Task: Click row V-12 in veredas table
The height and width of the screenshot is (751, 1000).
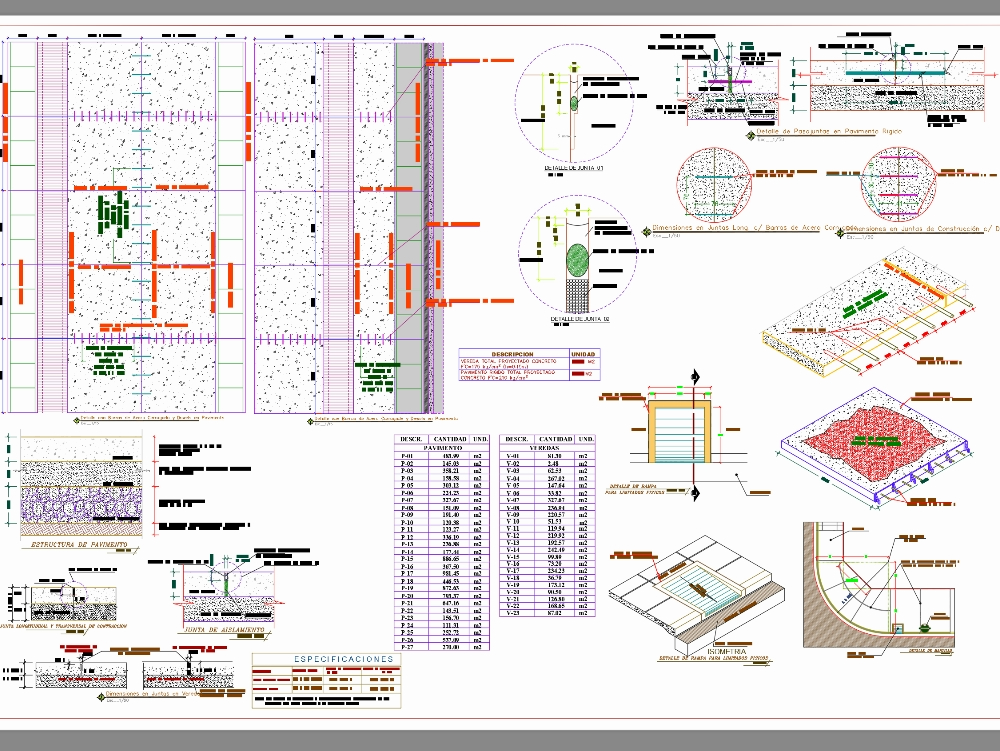Action: click(x=548, y=534)
